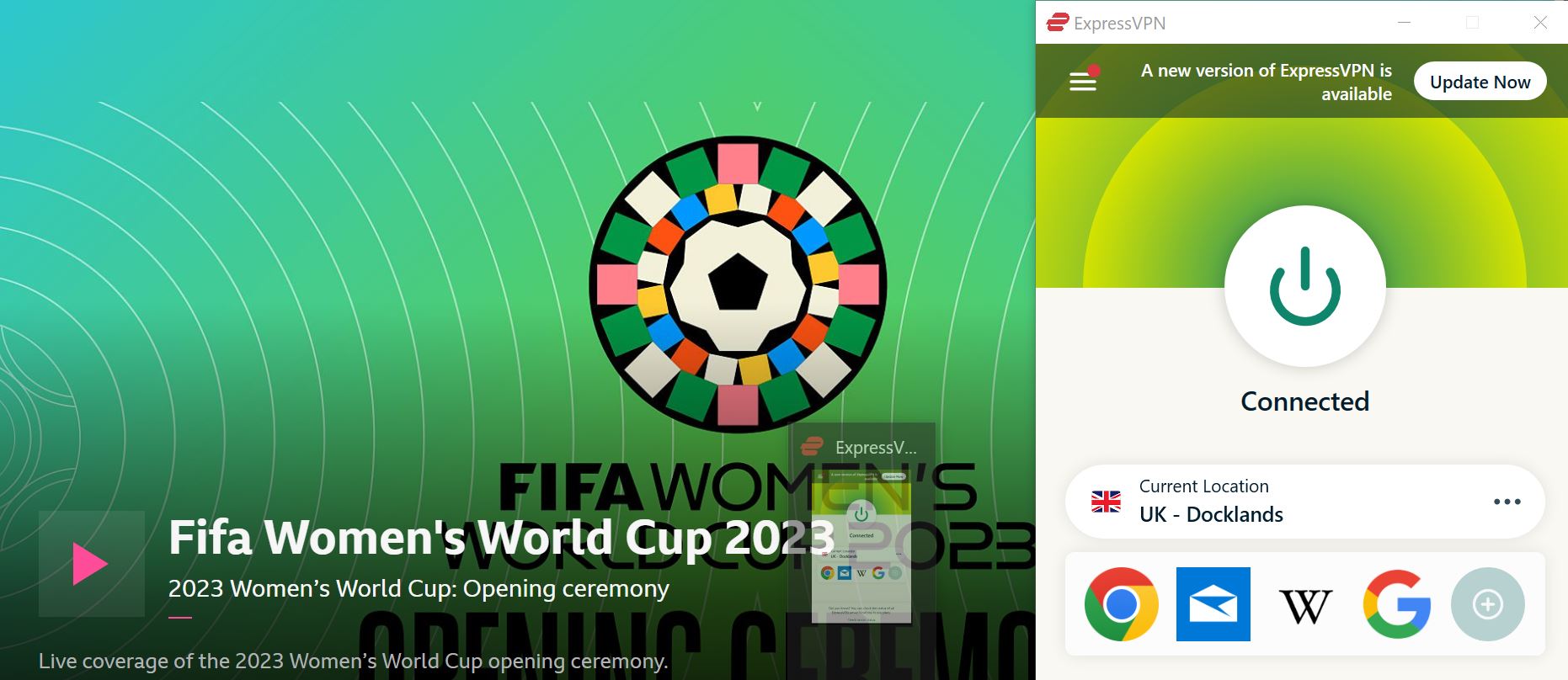Close the ExpressVPN window
The width and height of the screenshot is (1568, 680).
tap(1540, 23)
